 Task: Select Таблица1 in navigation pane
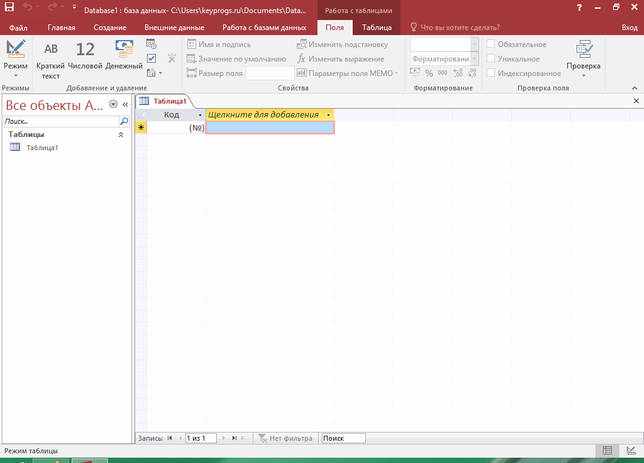[42, 147]
